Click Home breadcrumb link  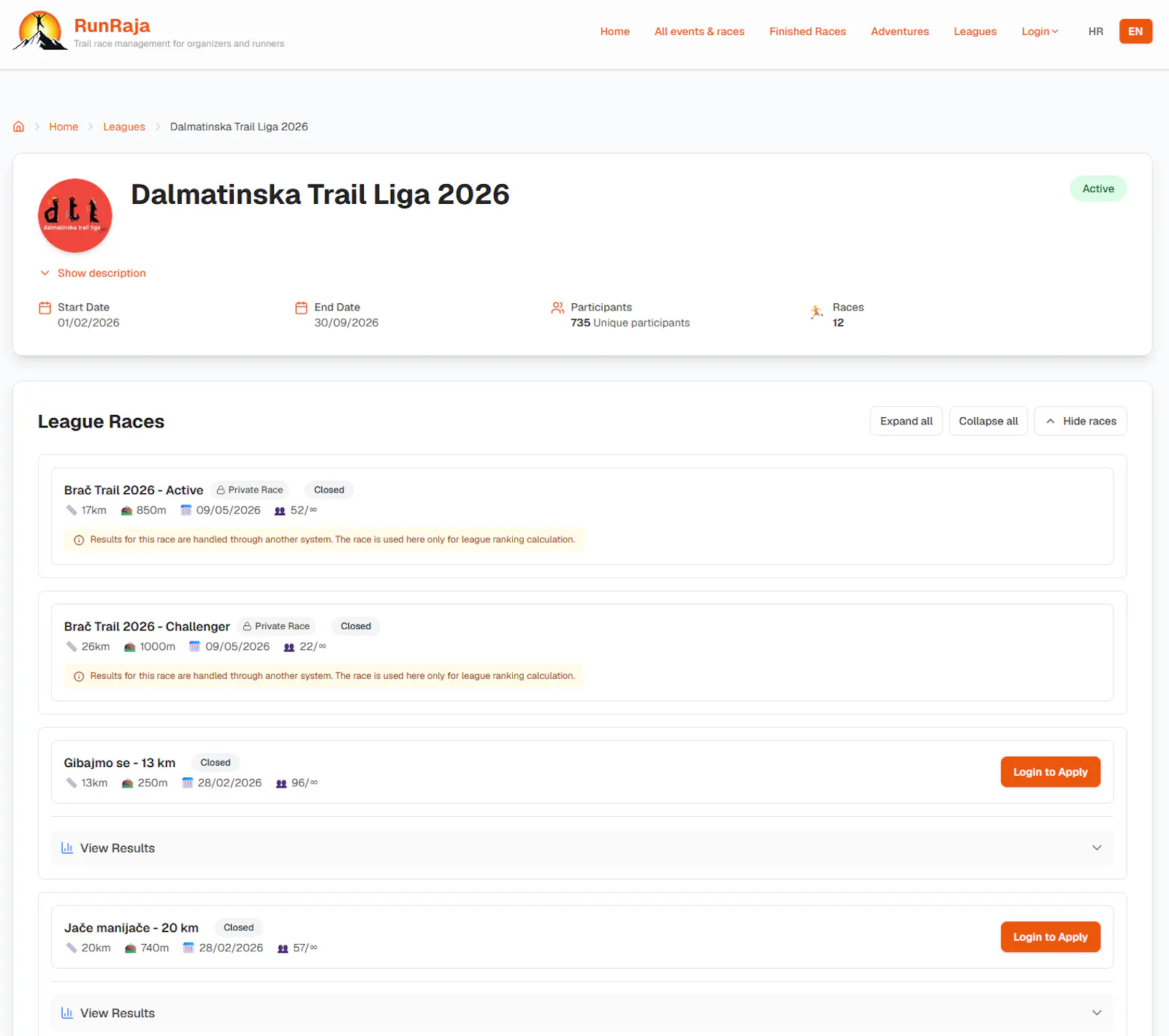64,126
